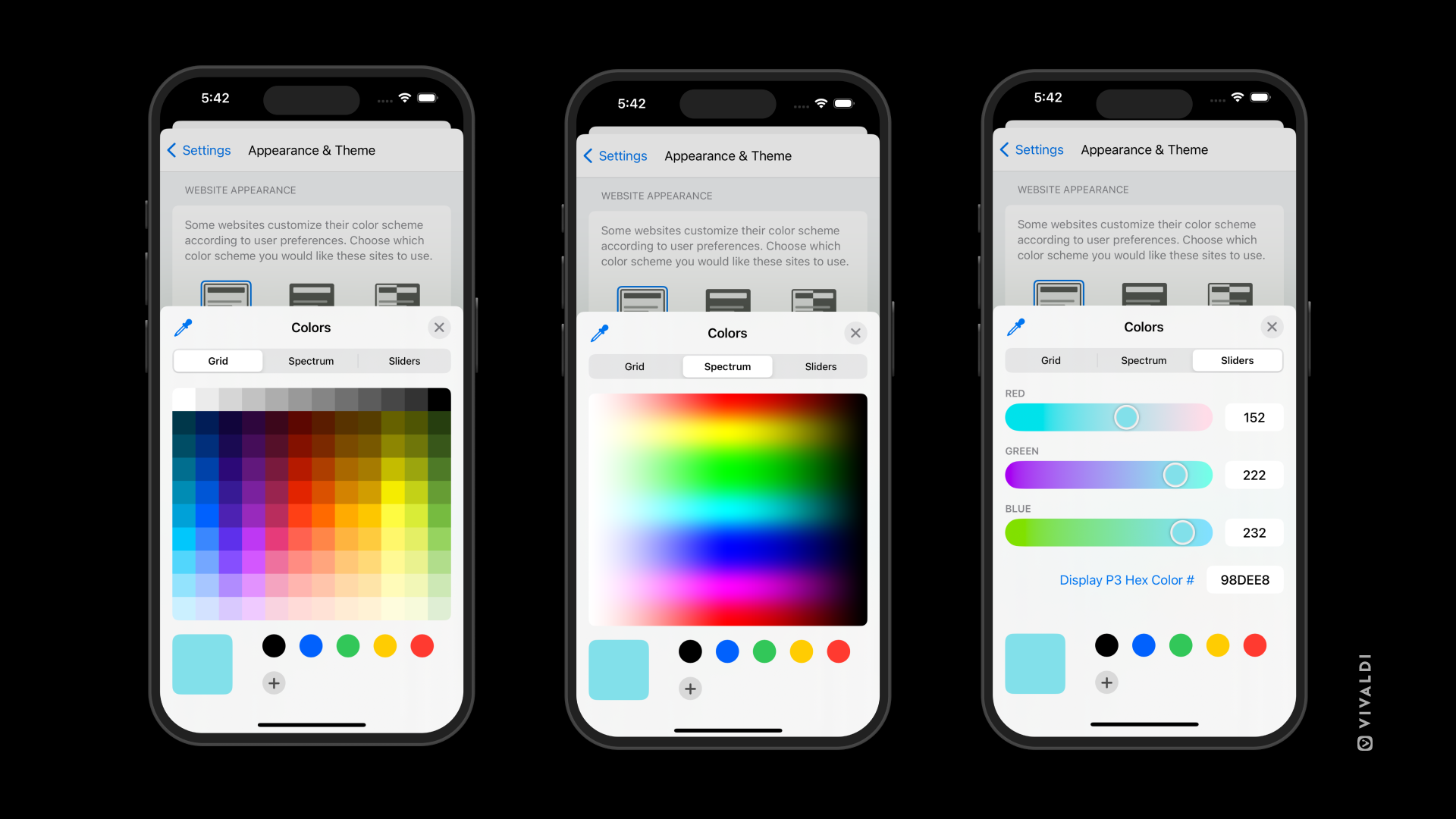
Task: Click the close X button on Colors panel
Action: 438,327
